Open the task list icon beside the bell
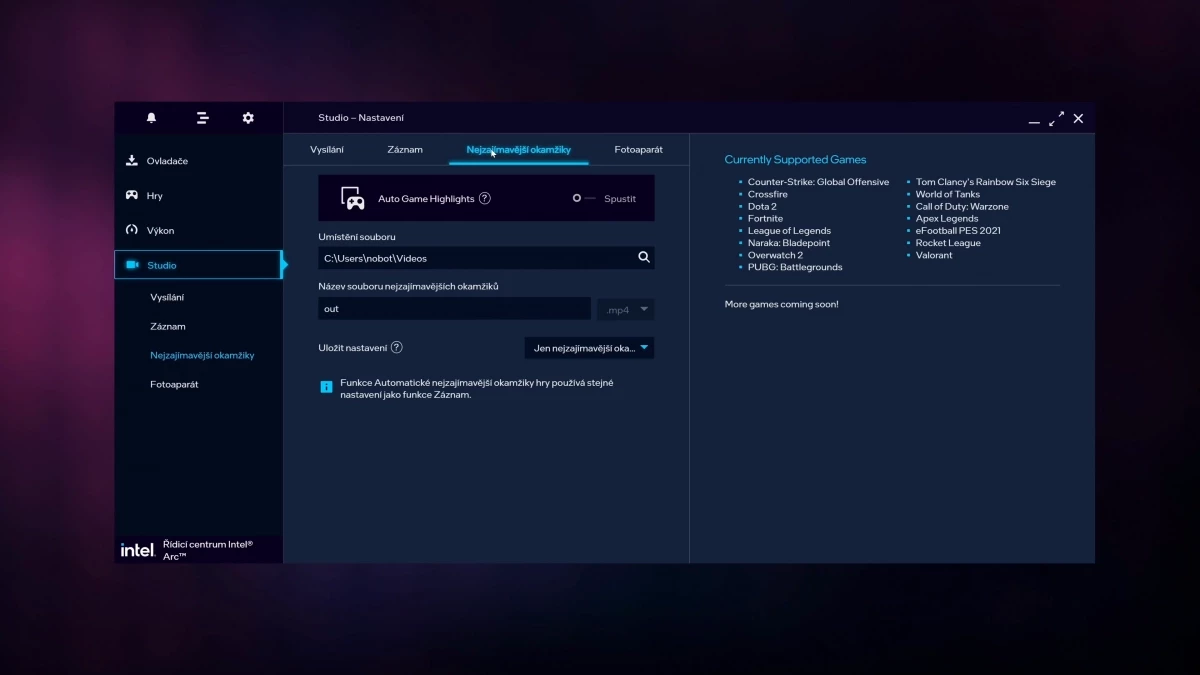 coord(202,118)
